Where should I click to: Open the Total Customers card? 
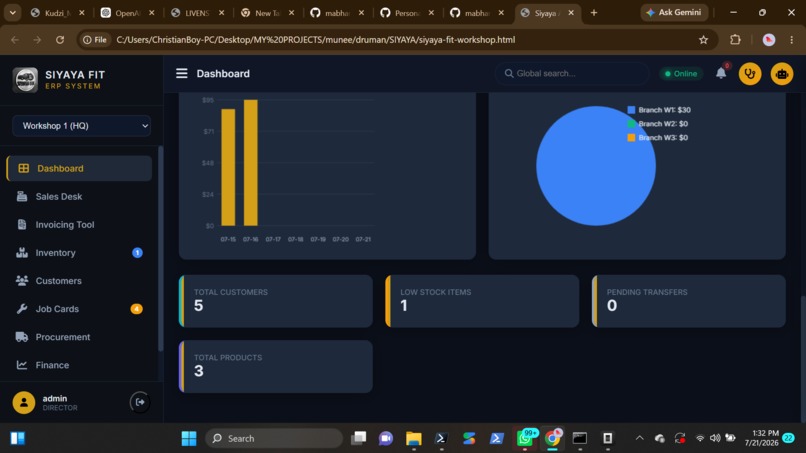pyautogui.click(x=276, y=301)
